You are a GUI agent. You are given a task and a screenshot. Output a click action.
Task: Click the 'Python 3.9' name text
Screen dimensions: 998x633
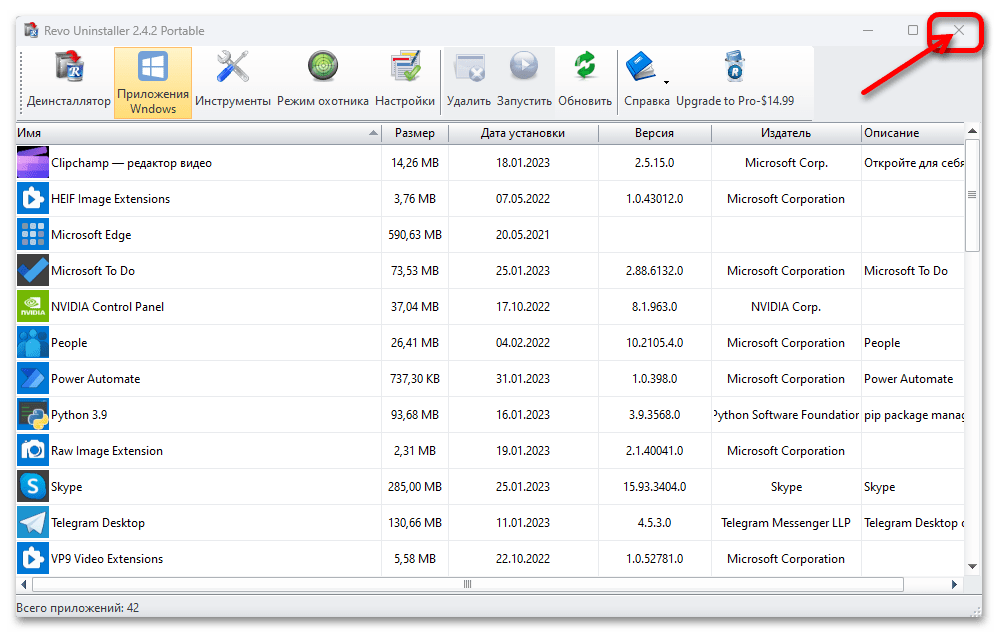click(x=79, y=415)
